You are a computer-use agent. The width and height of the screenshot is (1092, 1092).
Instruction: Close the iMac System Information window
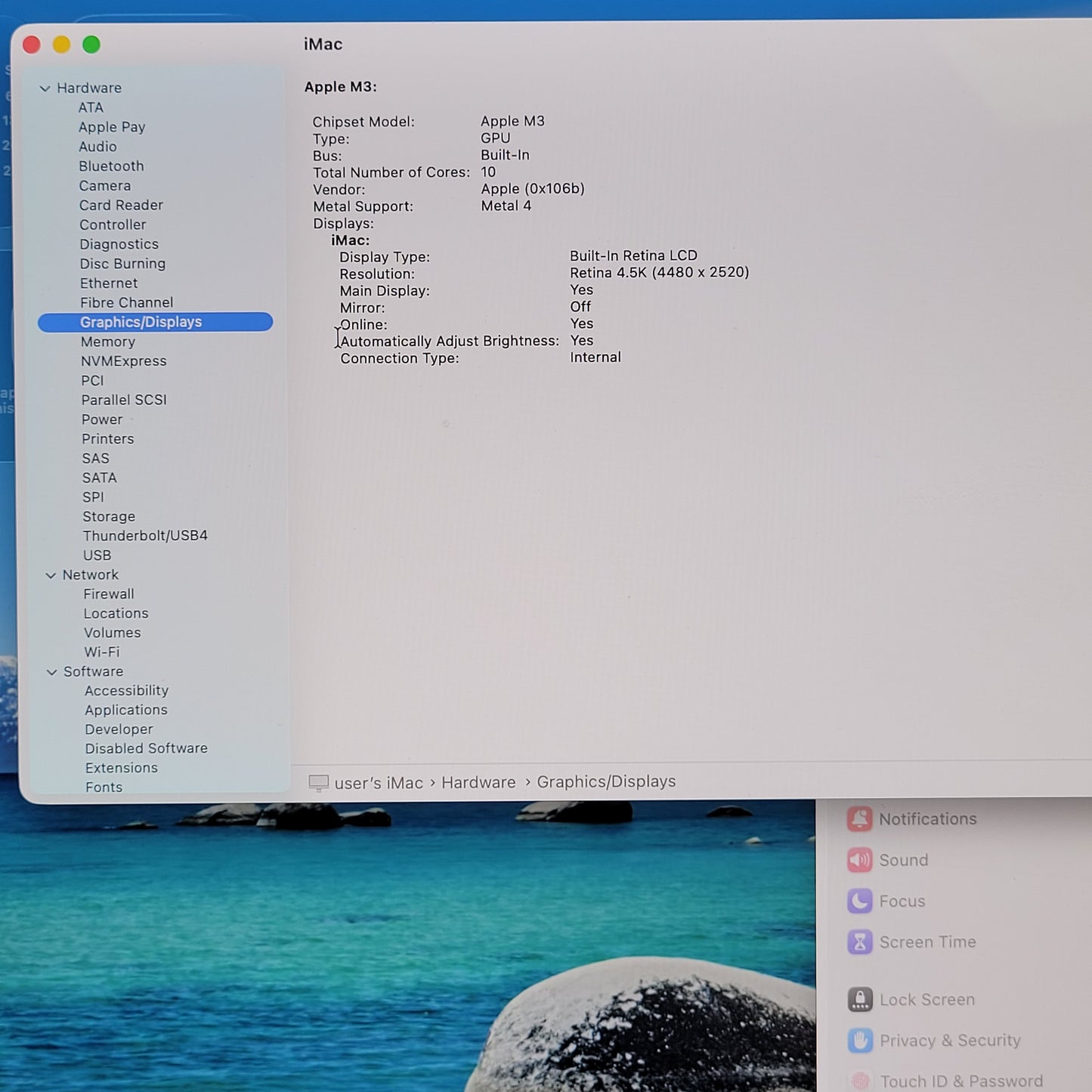(32, 45)
